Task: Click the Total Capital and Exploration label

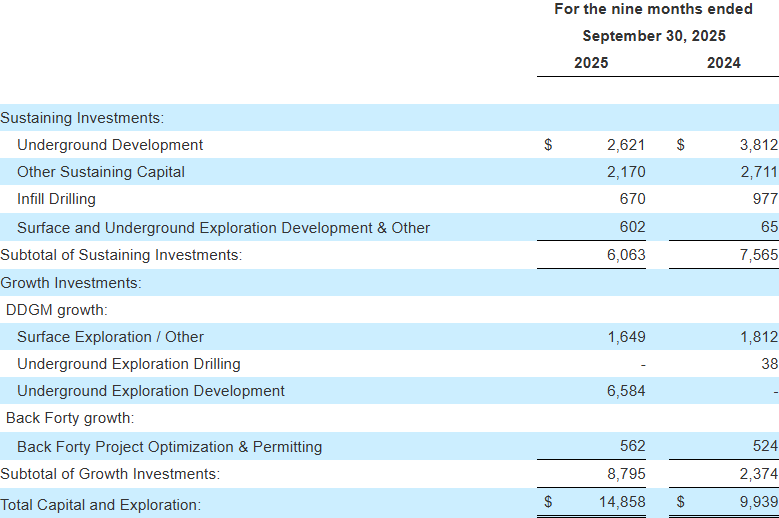Action: (100, 505)
